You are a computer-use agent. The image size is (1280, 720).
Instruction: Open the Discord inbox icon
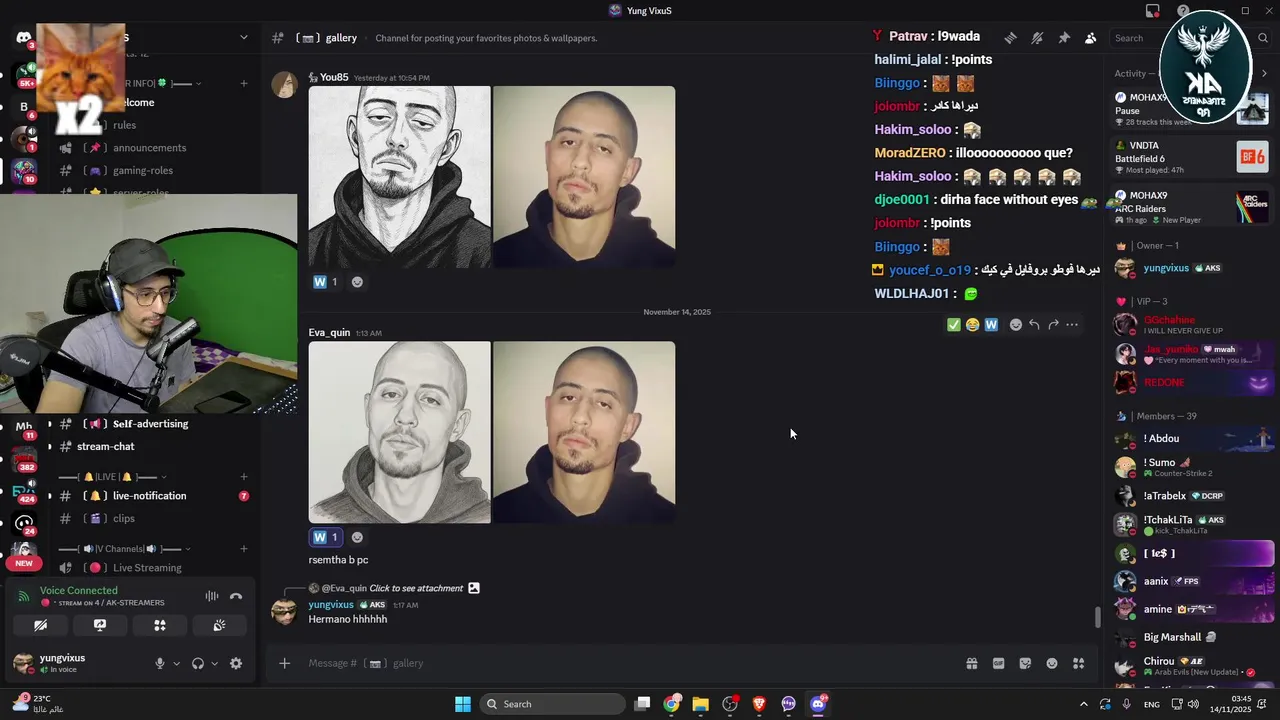[x=1153, y=11]
